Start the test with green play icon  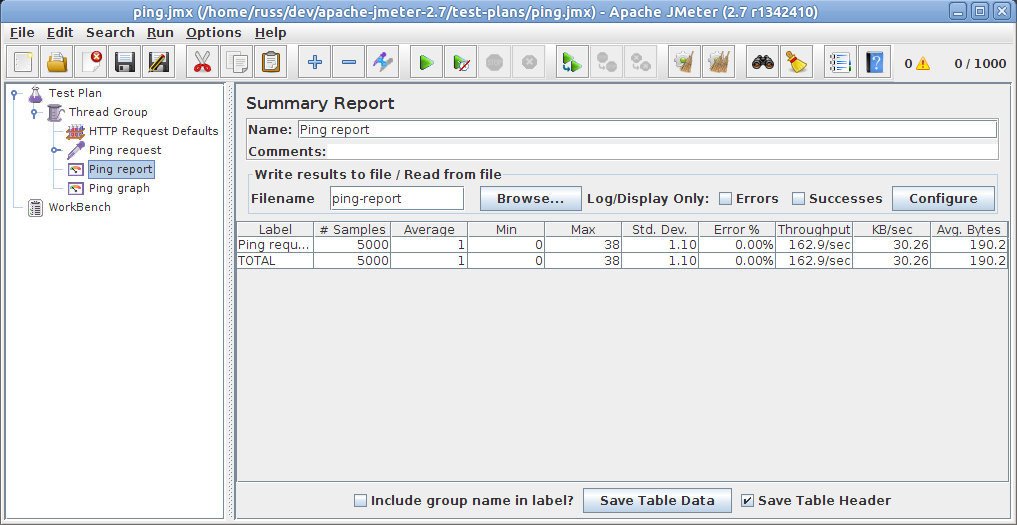coord(427,62)
